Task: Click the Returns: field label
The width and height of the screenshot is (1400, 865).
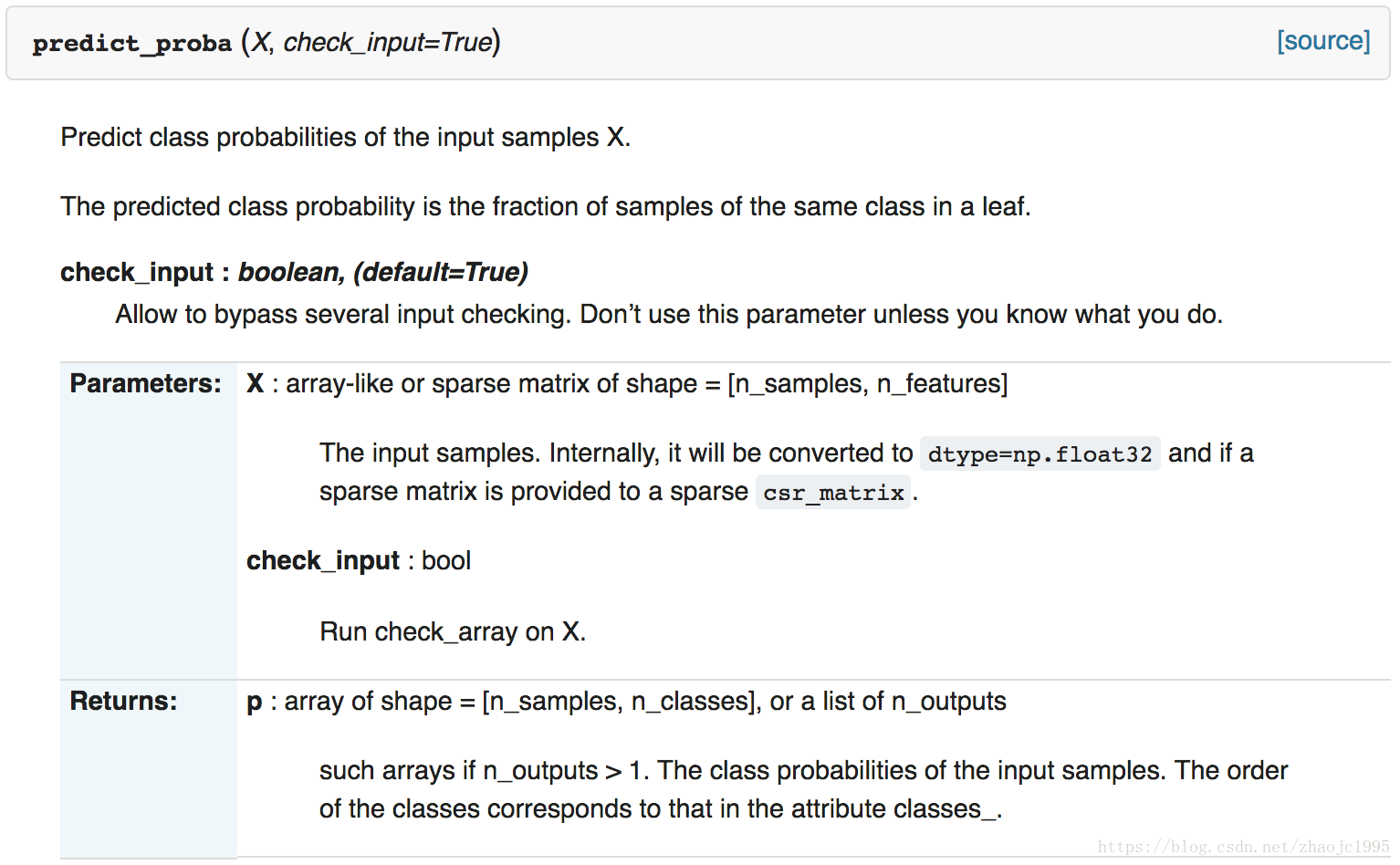Action: point(123,701)
